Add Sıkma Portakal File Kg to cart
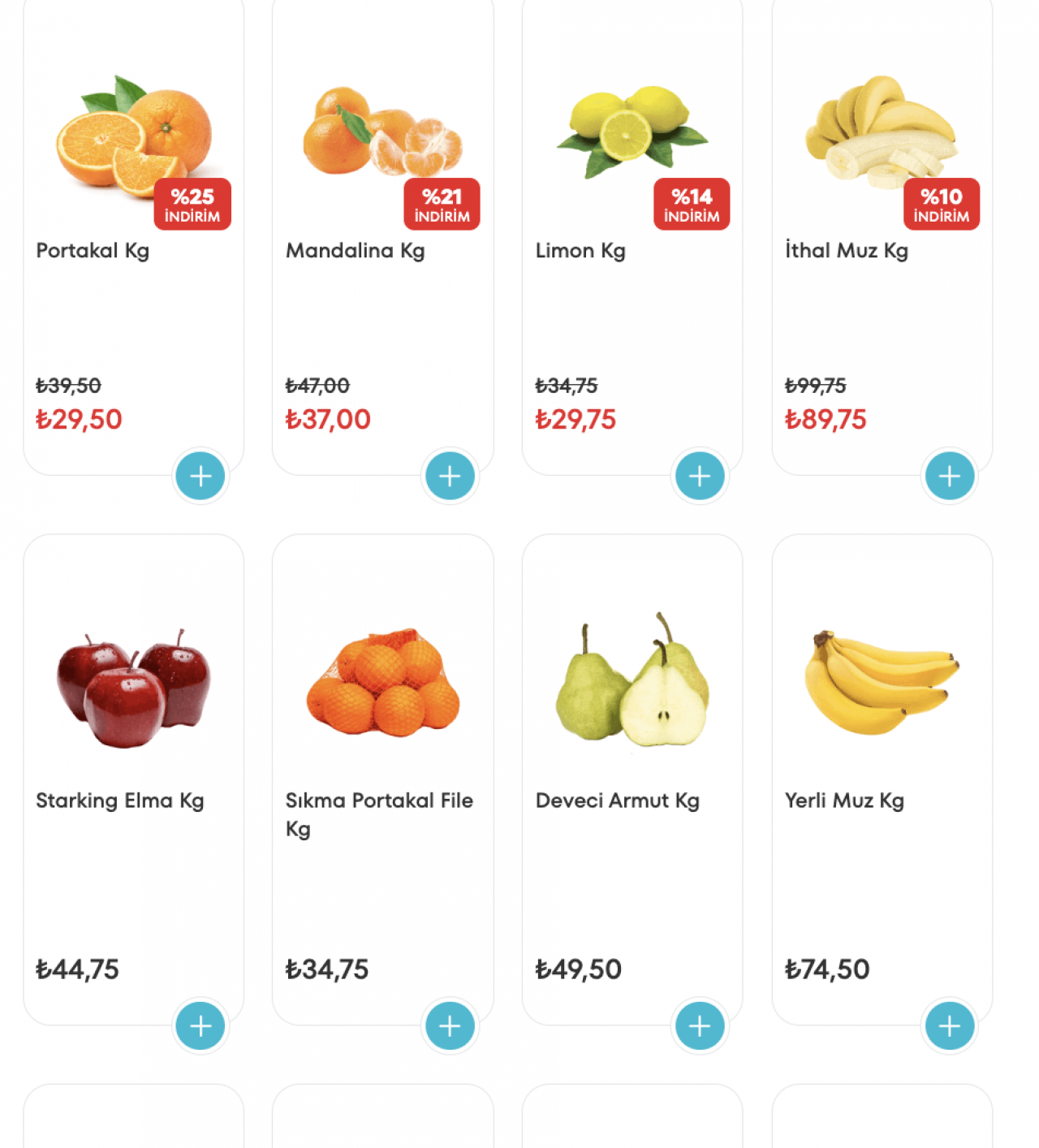 coord(450,1025)
